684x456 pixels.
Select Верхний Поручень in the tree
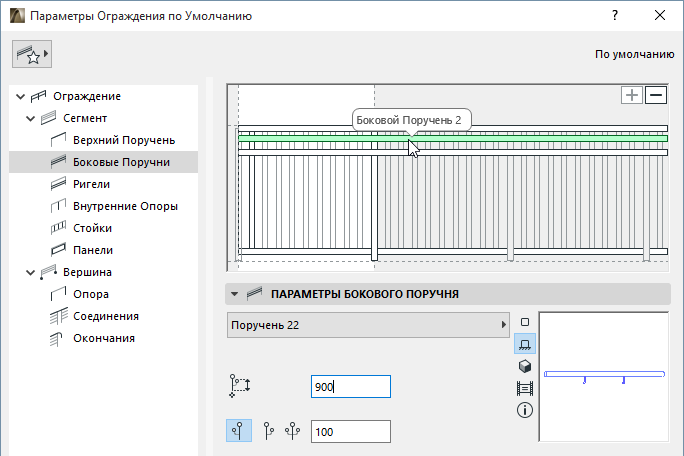pyautogui.click(x=124, y=140)
